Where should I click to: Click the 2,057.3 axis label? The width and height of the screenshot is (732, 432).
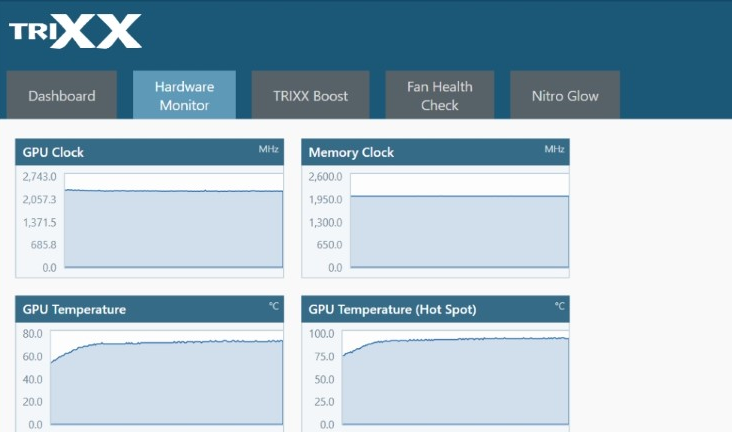pyautogui.click(x=40, y=199)
